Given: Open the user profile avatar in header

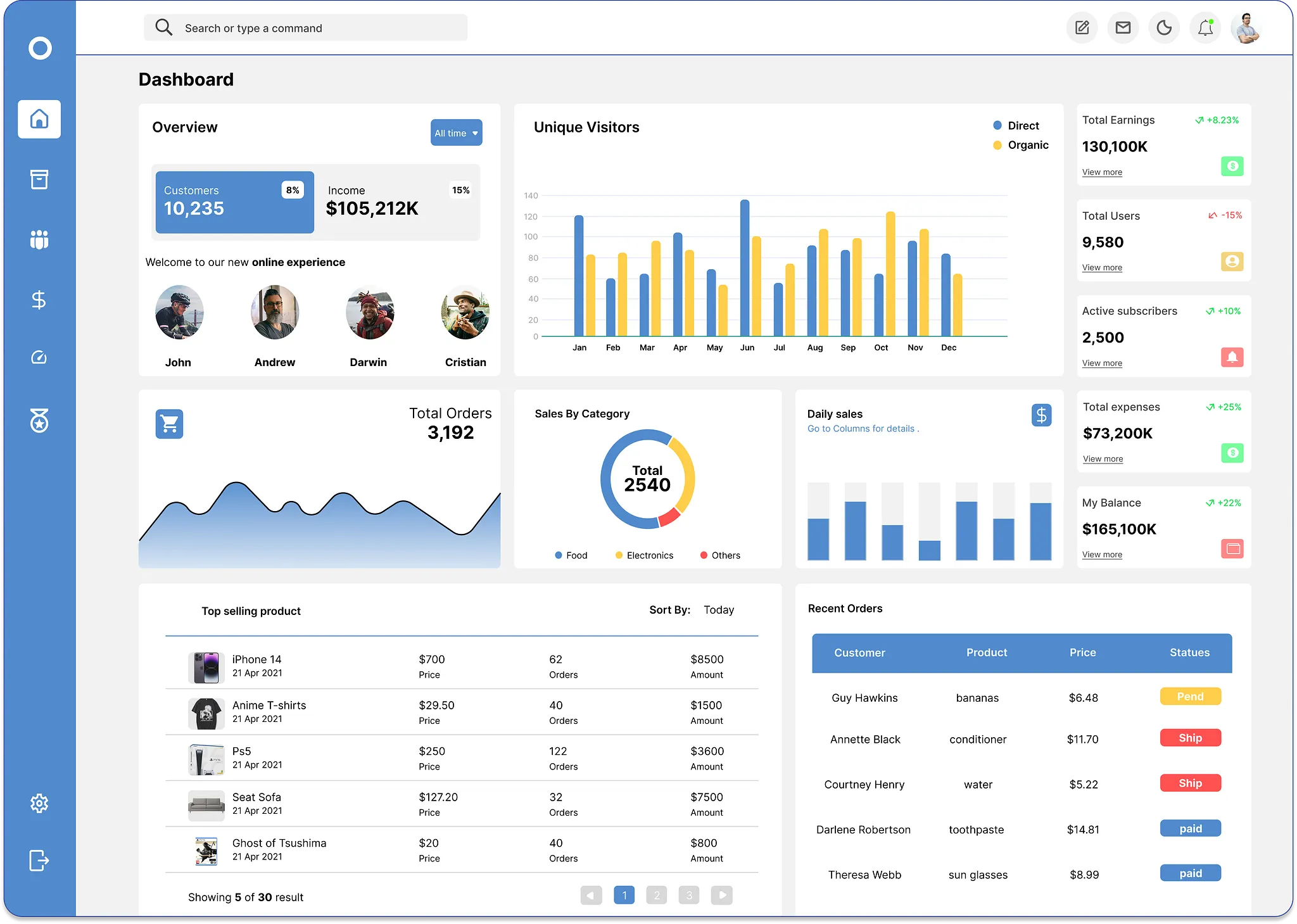Looking at the screenshot, I should [x=1247, y=28].
